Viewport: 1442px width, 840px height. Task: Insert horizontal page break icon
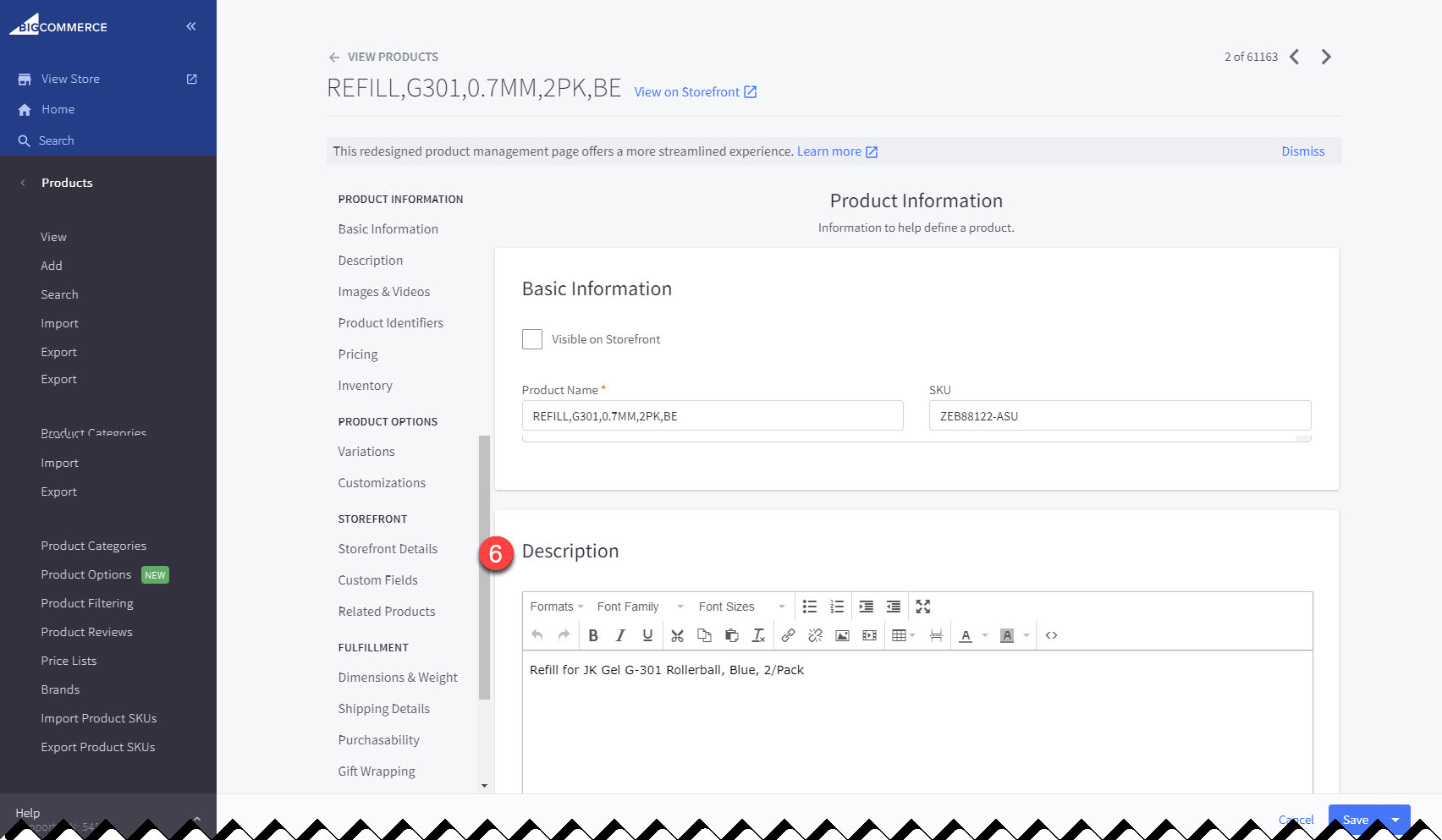pyautogui.click(x=936, y=635)
